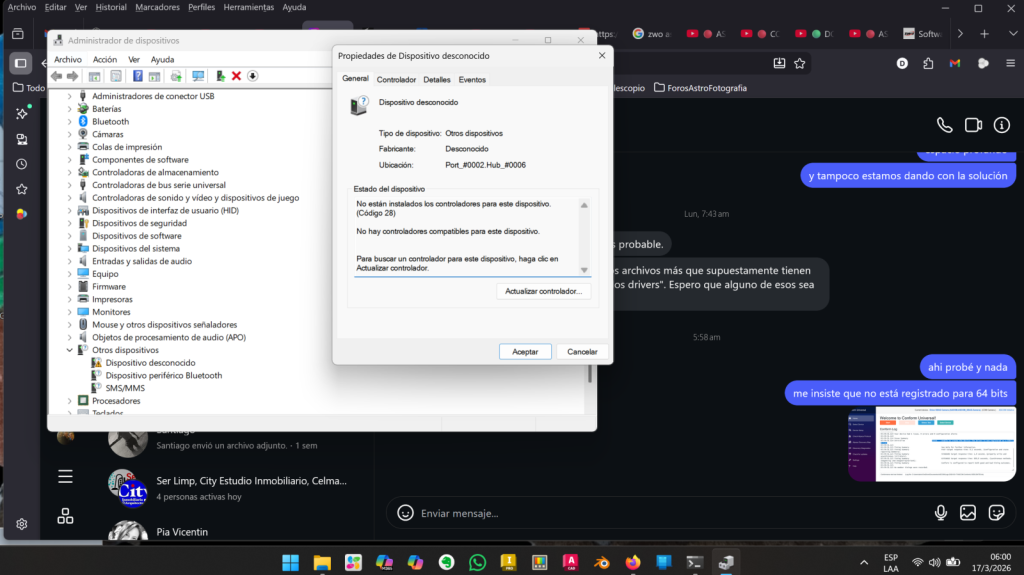Click the properties sheet toolbar icon
The image size is (1024, 575).
point(116,76)
